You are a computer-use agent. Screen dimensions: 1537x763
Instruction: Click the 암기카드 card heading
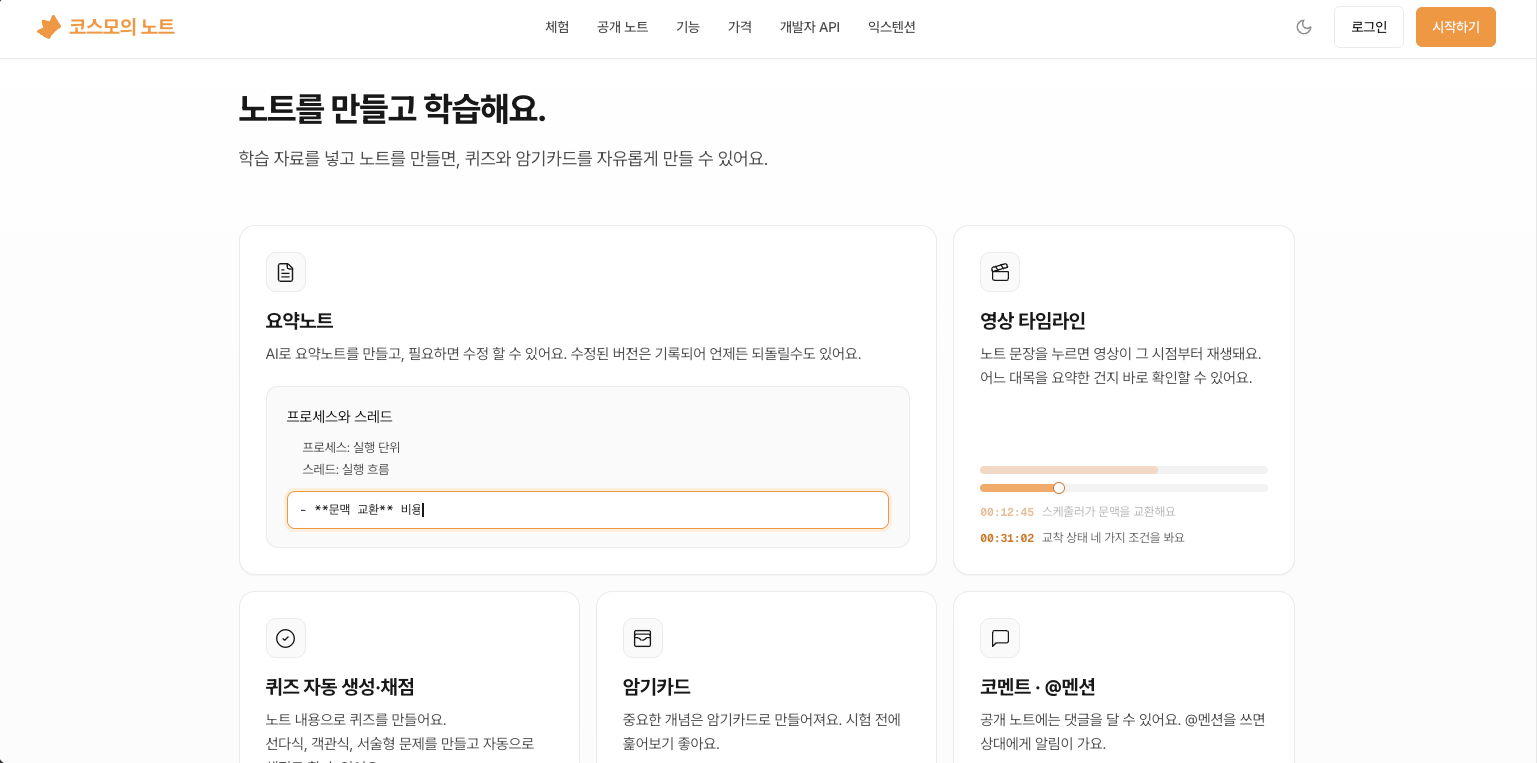point(656,687)
